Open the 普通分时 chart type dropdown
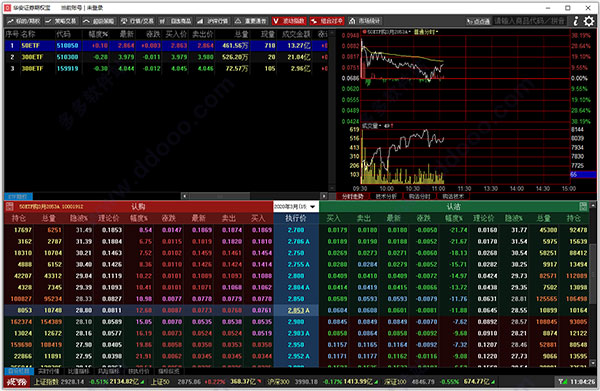Screen dimensions: 600x391 tap(426, 32)
